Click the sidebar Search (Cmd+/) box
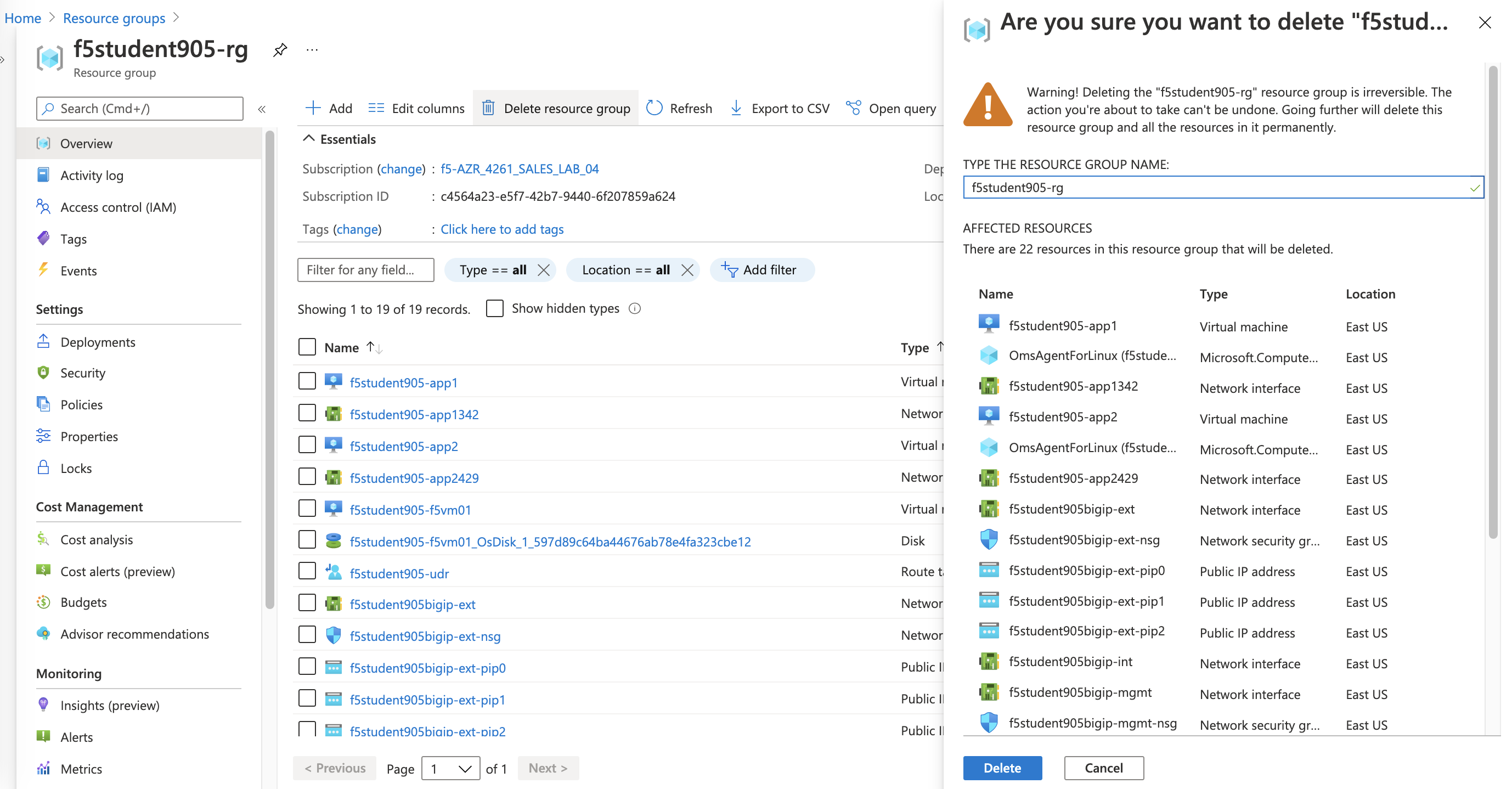This screenshot has width=1512, height=789. coord(140,109)
